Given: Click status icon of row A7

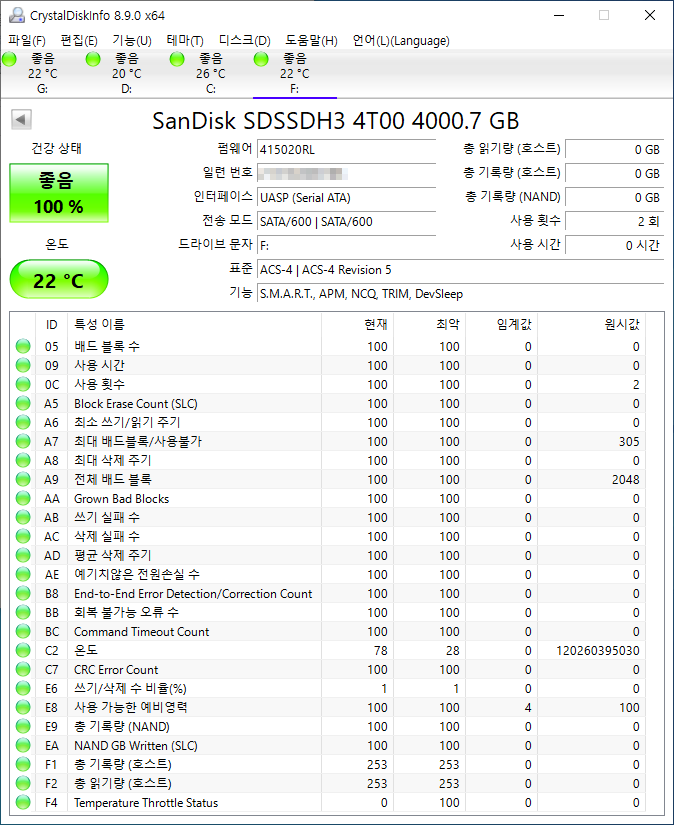Looking at the screenshot, I should click(23, 441).
